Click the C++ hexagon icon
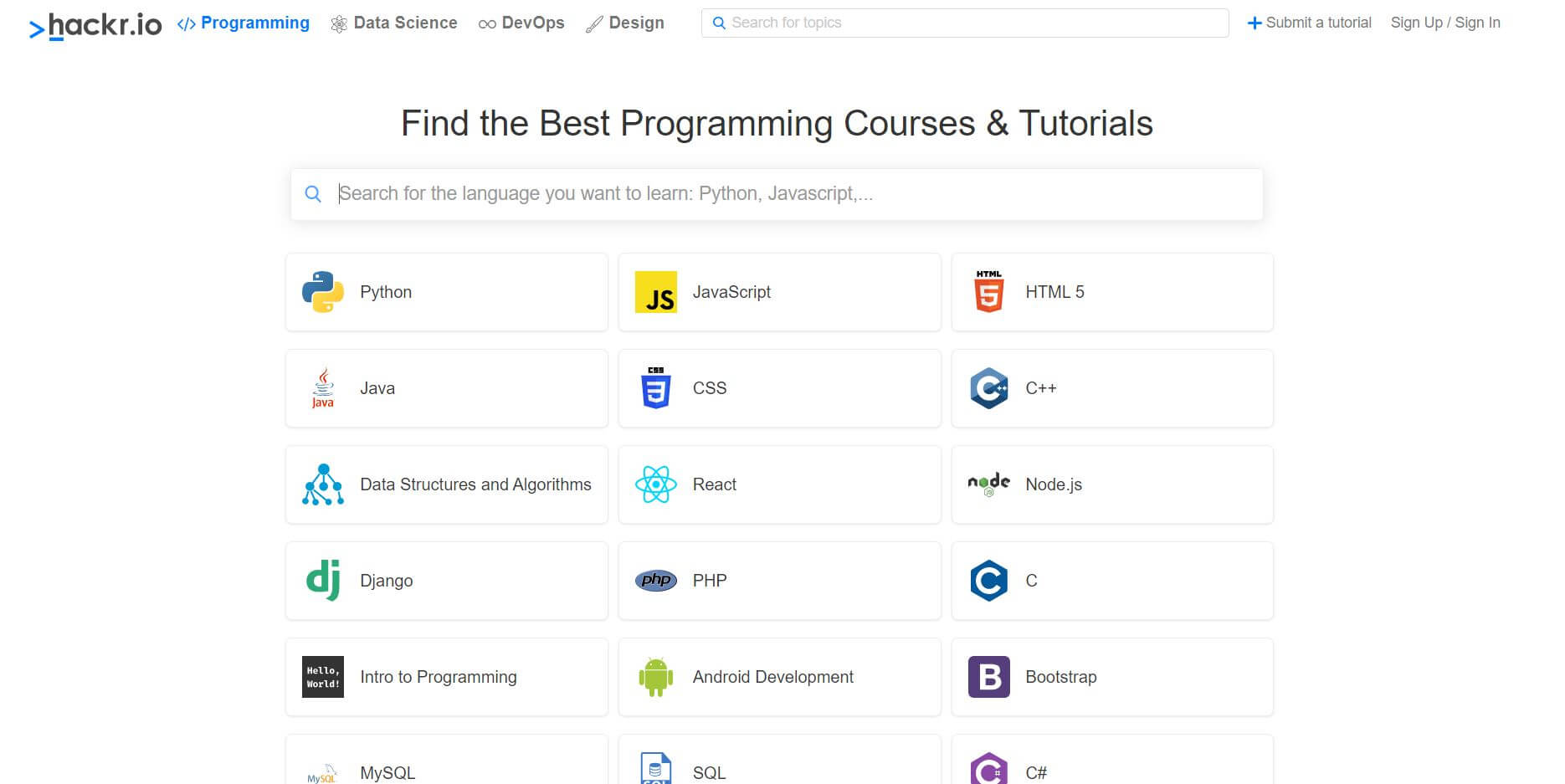Screen dimensions: 1565x784 (x=988, y=388)
